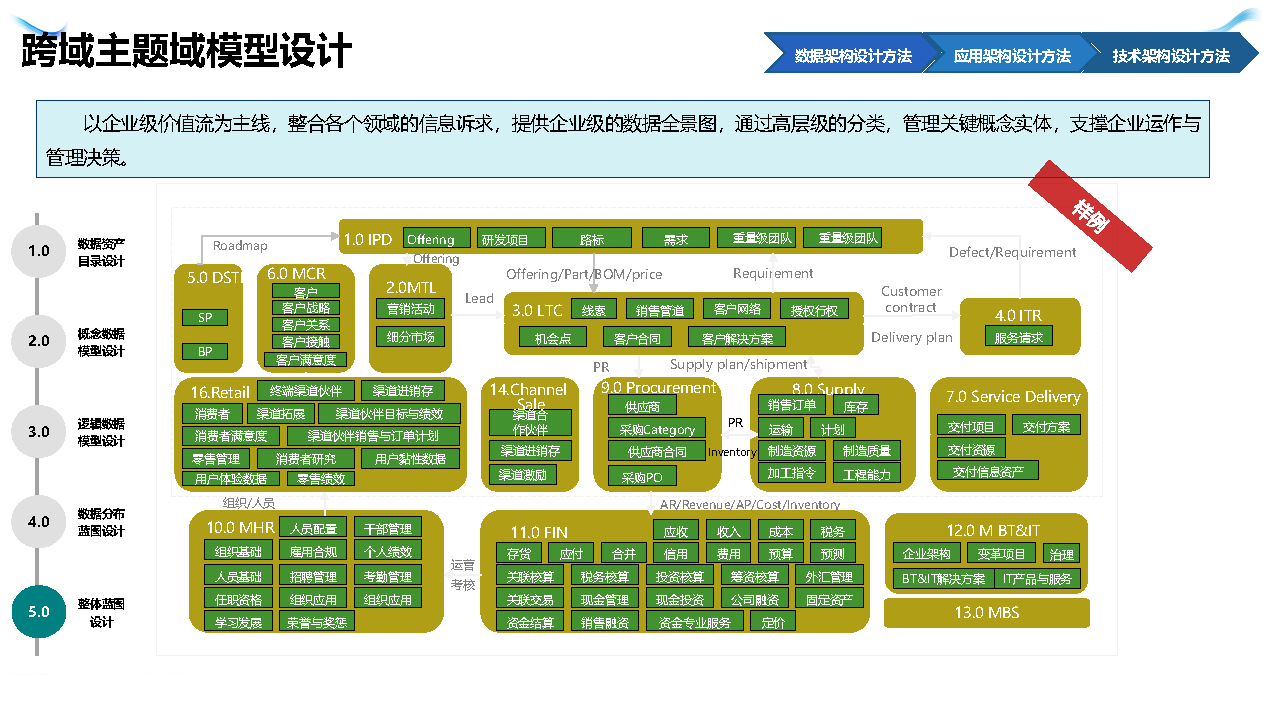Click the highlighted 5.0 step circle
This screenshot has width=1267, height=720.
coord(38,612)
